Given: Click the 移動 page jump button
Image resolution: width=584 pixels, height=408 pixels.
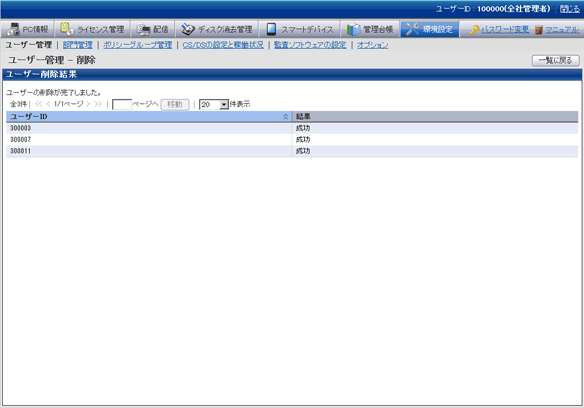Looking at the screenshot, I should (x=175, y=105).
